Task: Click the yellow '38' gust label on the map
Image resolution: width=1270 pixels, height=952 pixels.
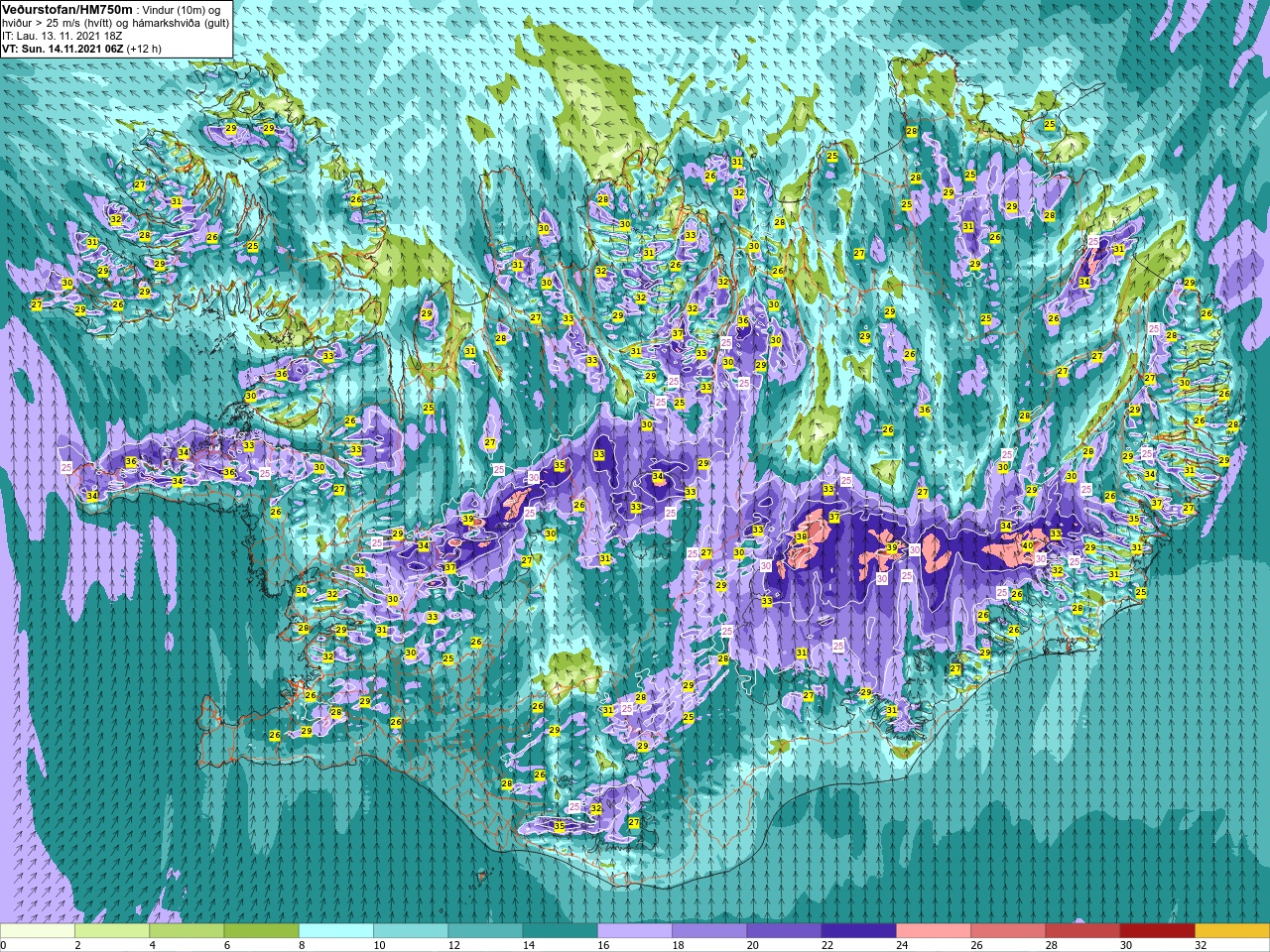Action: click(x=802, y=537)
